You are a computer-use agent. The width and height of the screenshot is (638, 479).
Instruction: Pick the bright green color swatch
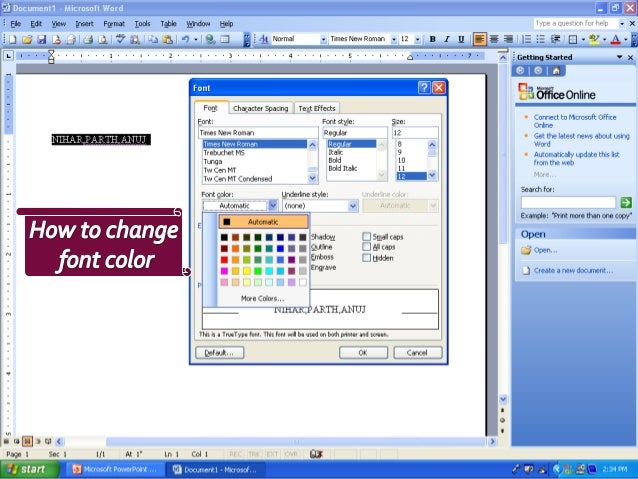258,271
